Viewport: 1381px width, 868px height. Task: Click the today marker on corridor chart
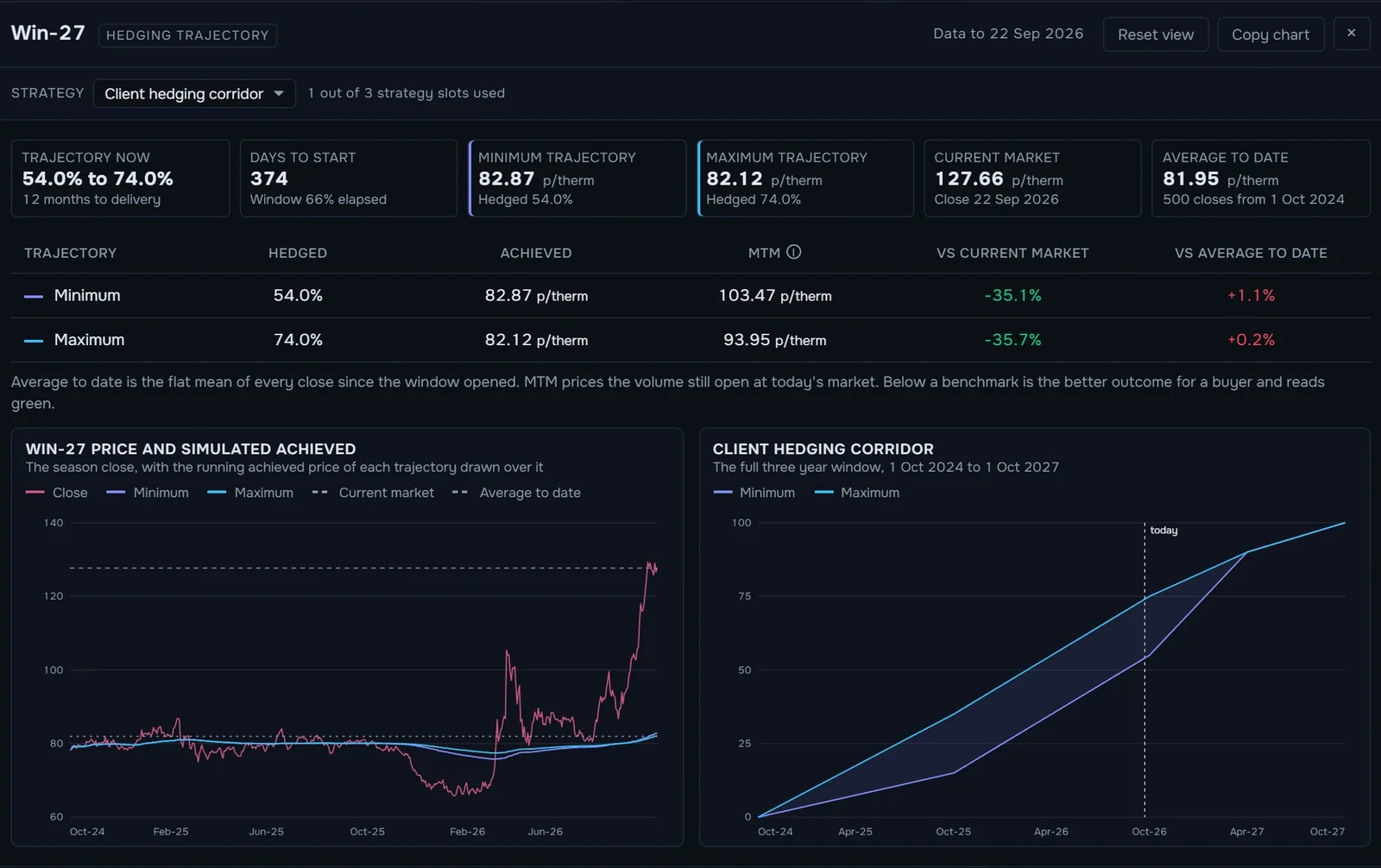[x=1163, y=531]
